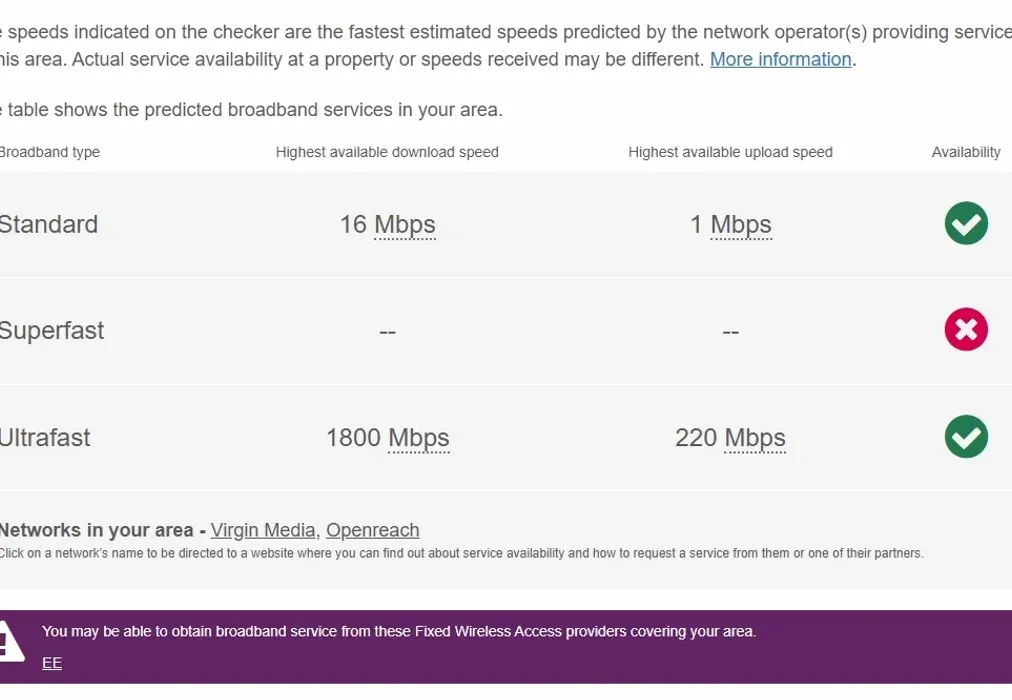1012x700 pixels.
Task: Click the "Highest available upload speed" header
Action: click(x=730, y=151)
